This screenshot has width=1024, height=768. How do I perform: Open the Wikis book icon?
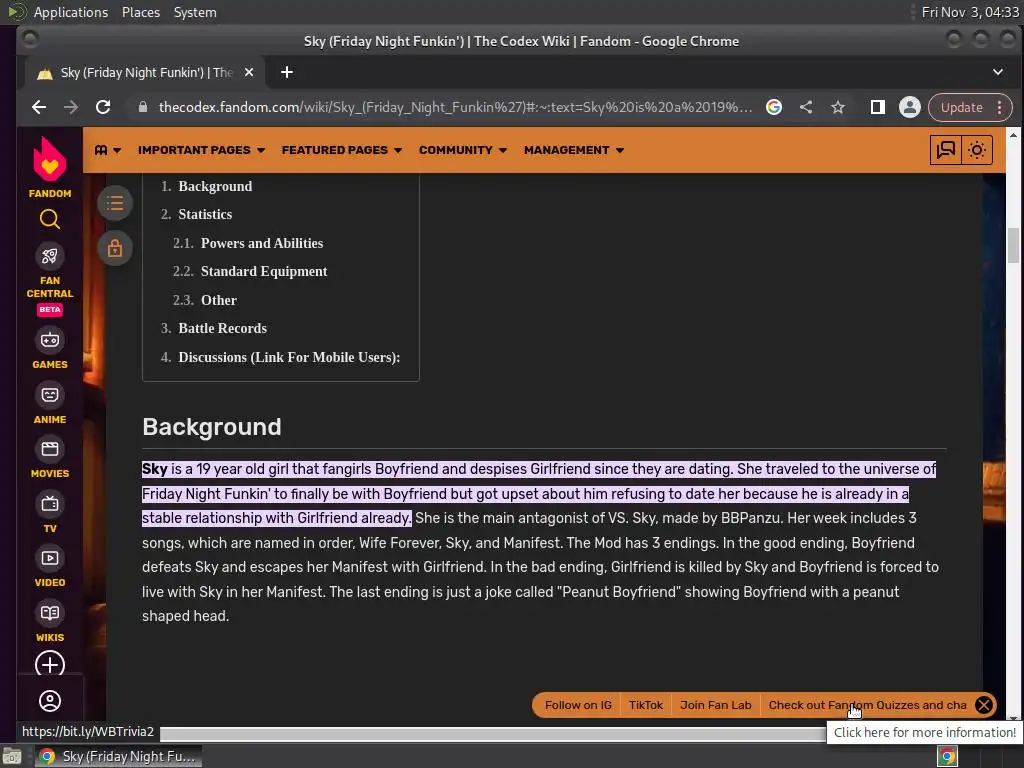pos(50,613)
